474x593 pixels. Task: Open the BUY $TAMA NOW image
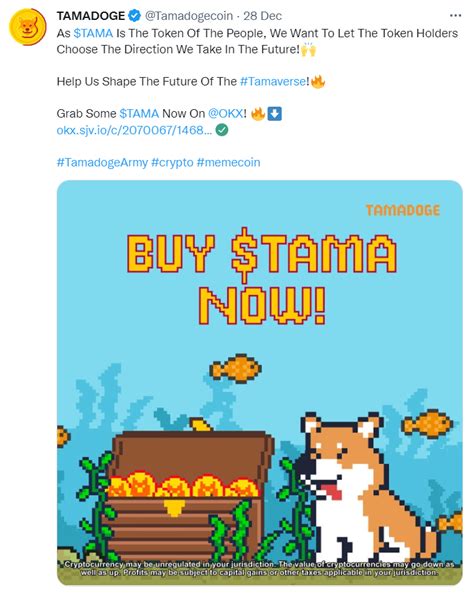(x=260, y=383)
